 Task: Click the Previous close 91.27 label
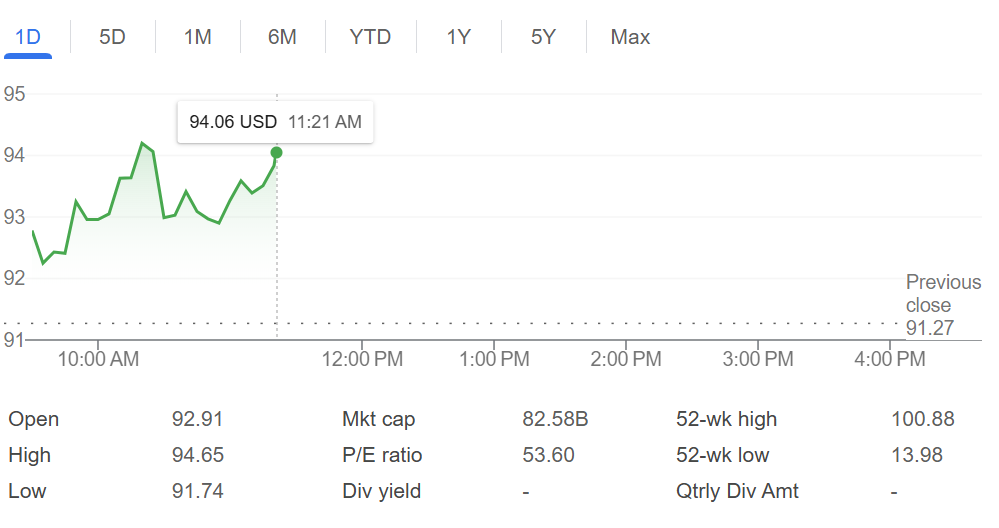[929, 305]
